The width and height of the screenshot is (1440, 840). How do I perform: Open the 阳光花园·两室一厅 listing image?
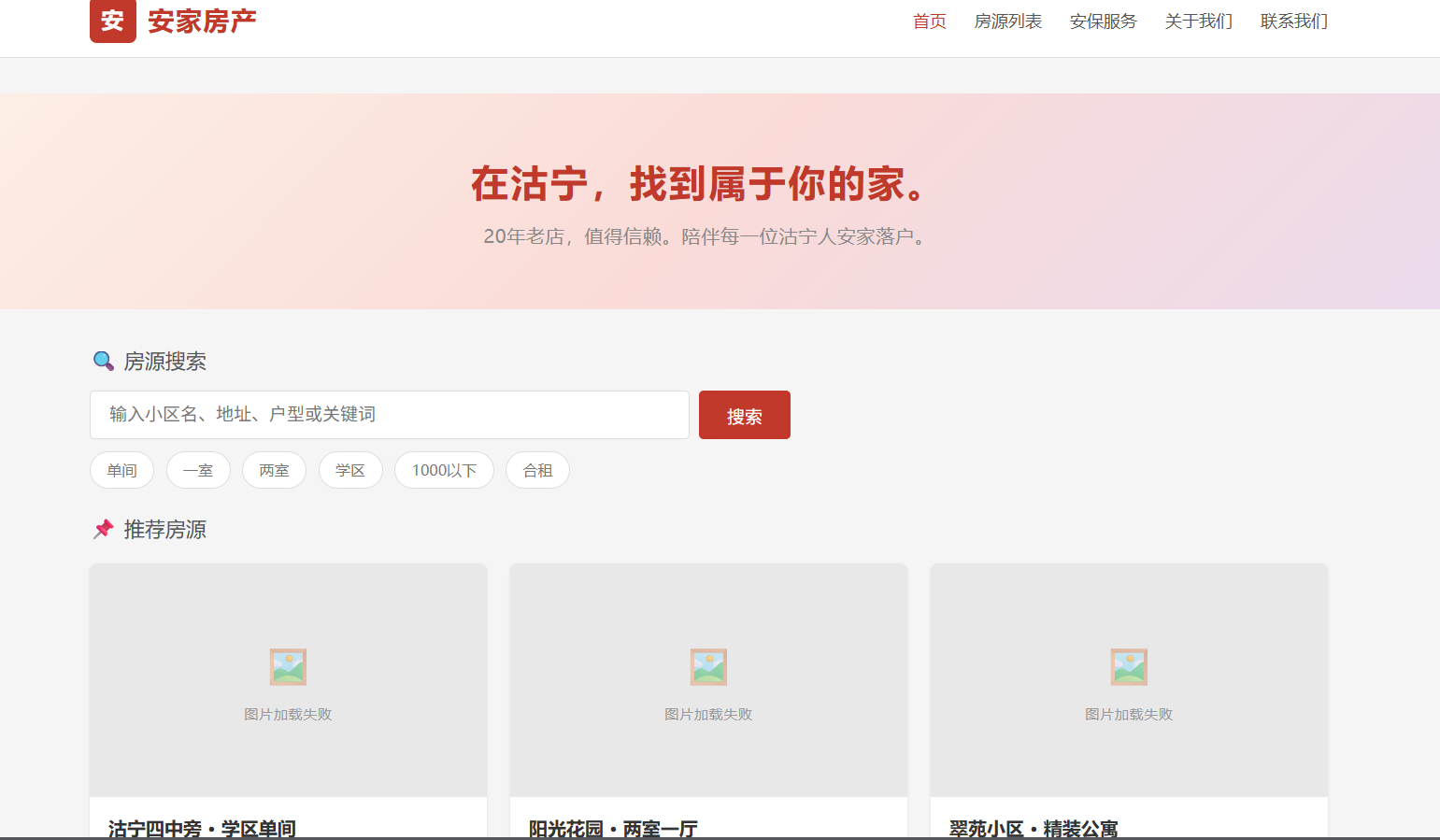click(708, 680)
